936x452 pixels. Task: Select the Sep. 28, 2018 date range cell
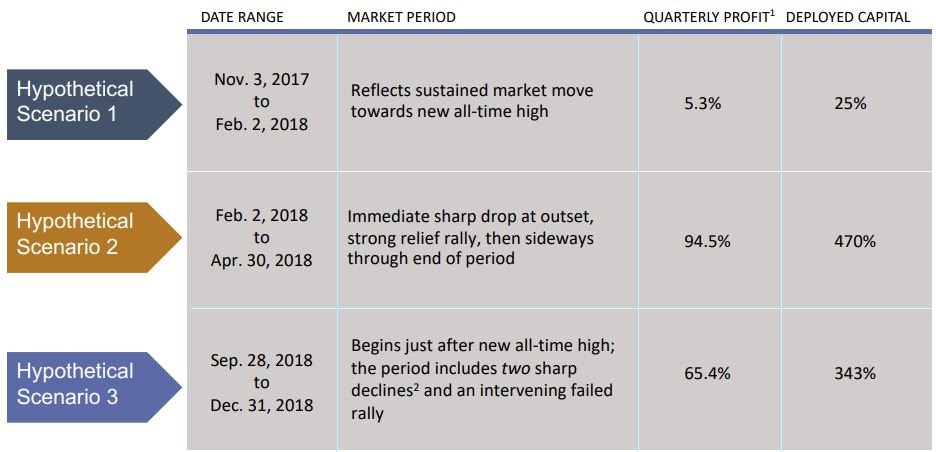point(261,382)
